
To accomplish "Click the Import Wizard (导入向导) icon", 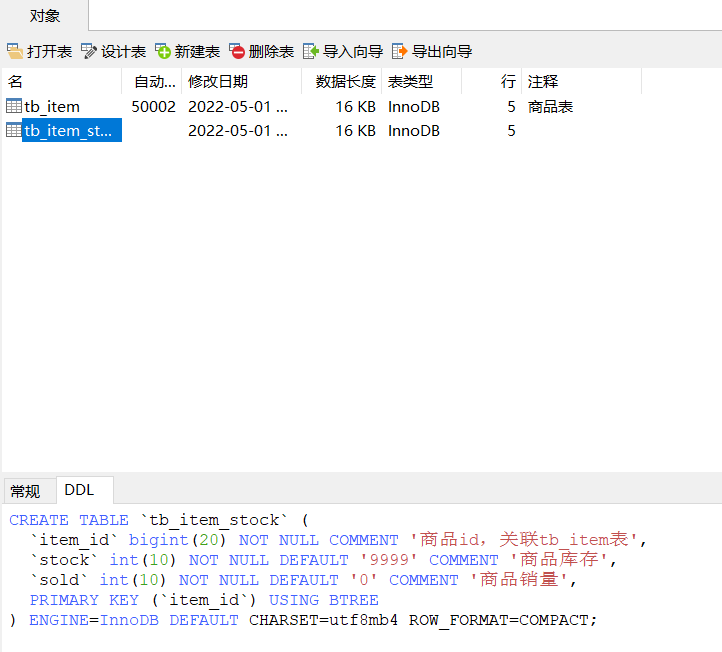I will coord(311,51).
